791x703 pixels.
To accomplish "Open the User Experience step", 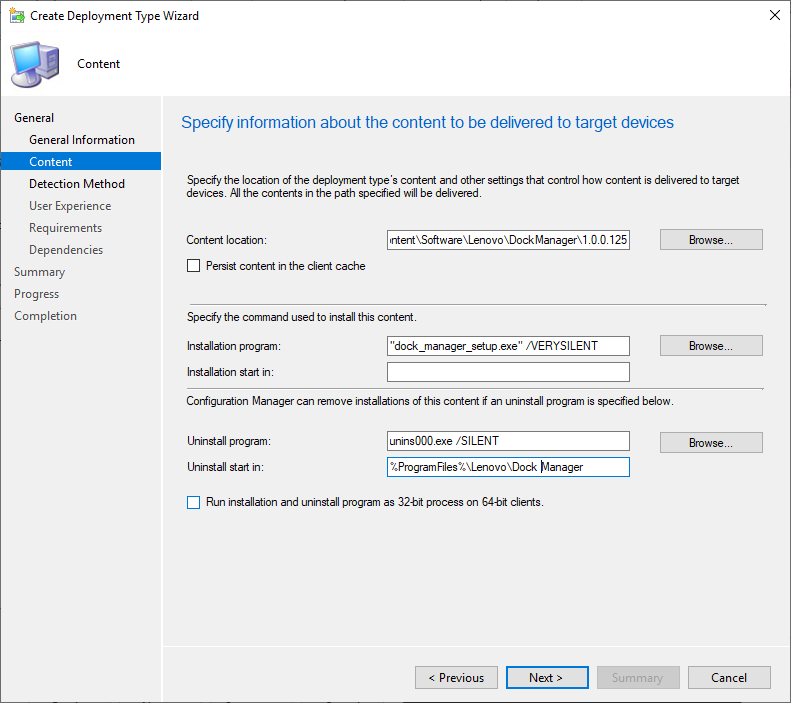I will (70, 206).
